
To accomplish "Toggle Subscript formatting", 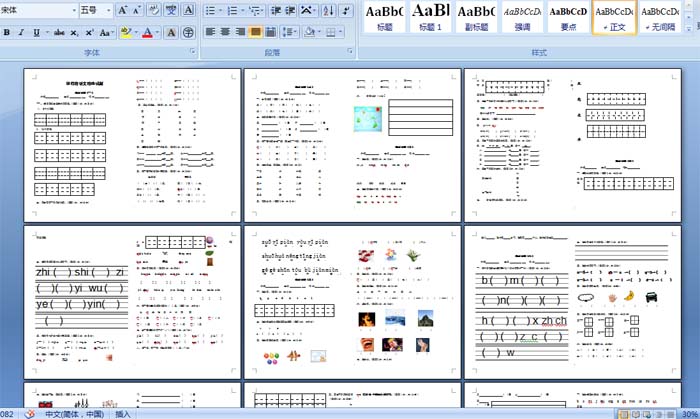I will (74, 33).
